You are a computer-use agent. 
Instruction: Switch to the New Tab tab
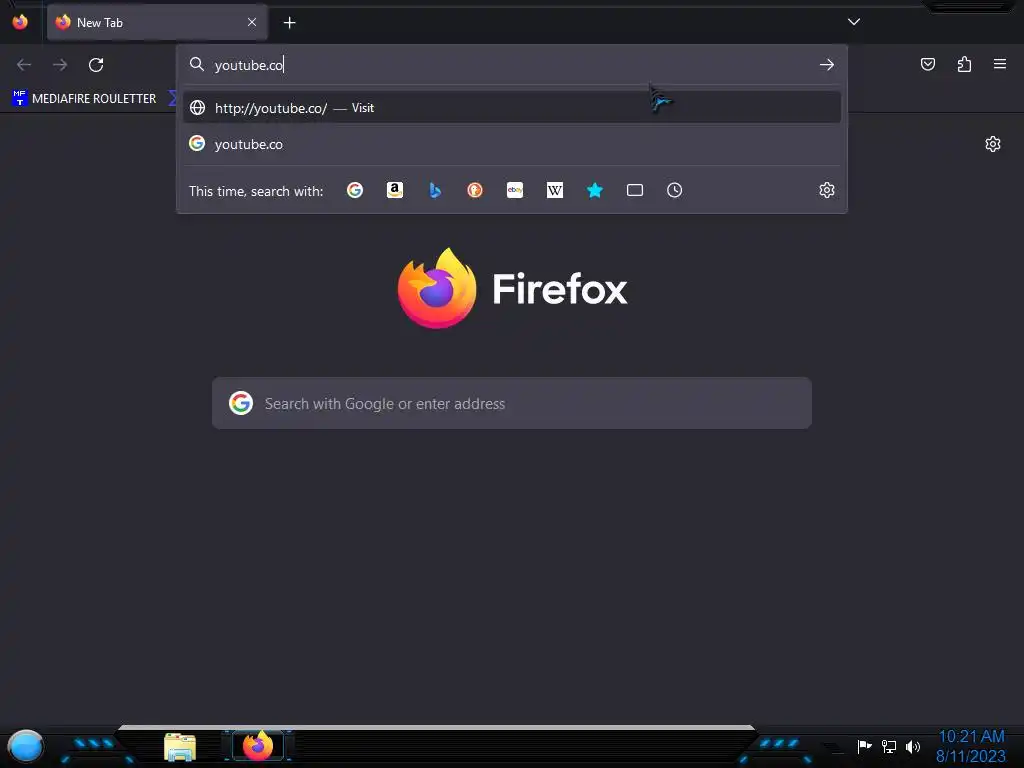[x=157, y=23]
